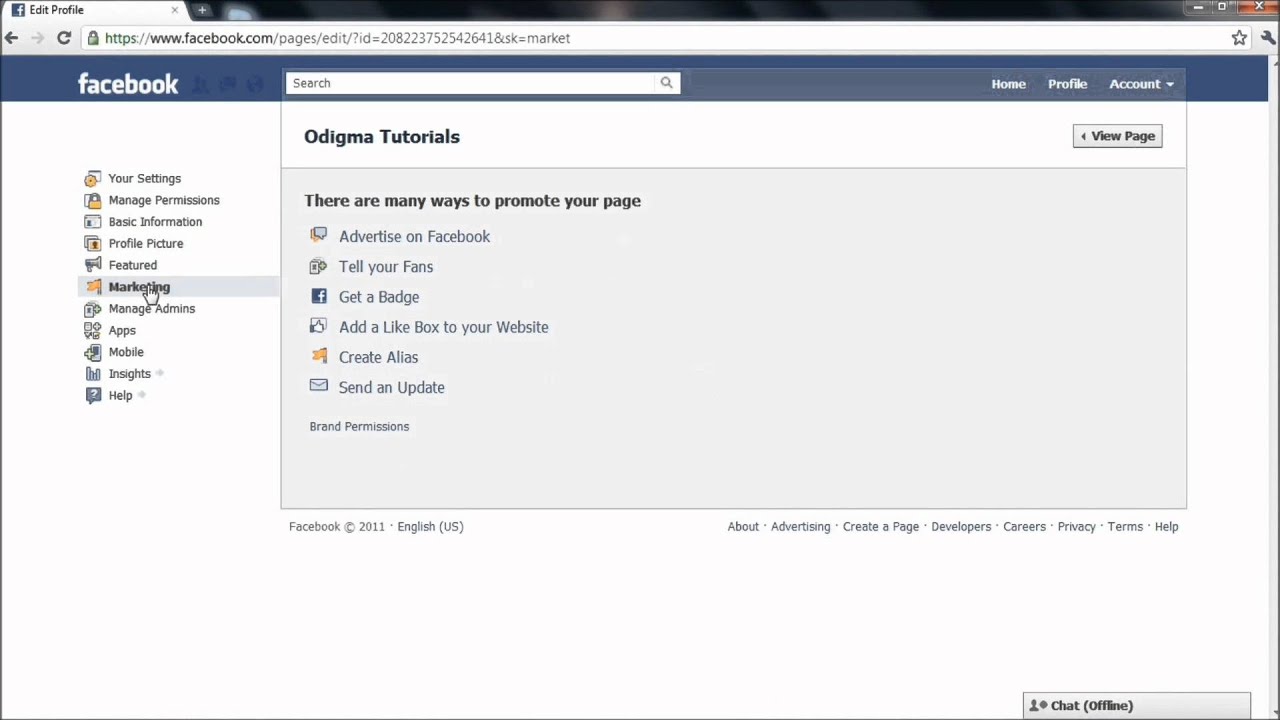This screenshot has width=1280, height=720.
Task: Click the browser forward arrow
Action: click(38, 38)
